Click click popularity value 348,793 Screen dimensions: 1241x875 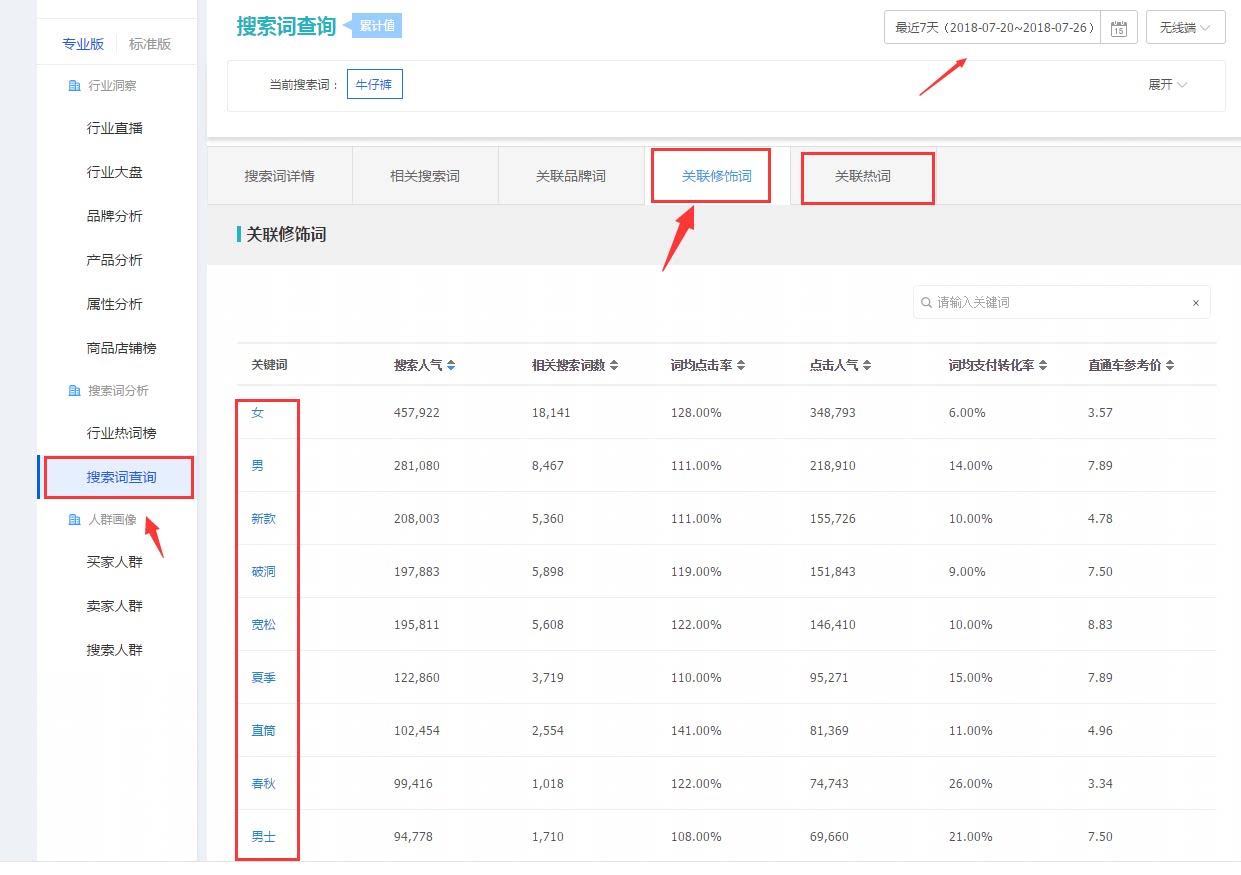833,413
